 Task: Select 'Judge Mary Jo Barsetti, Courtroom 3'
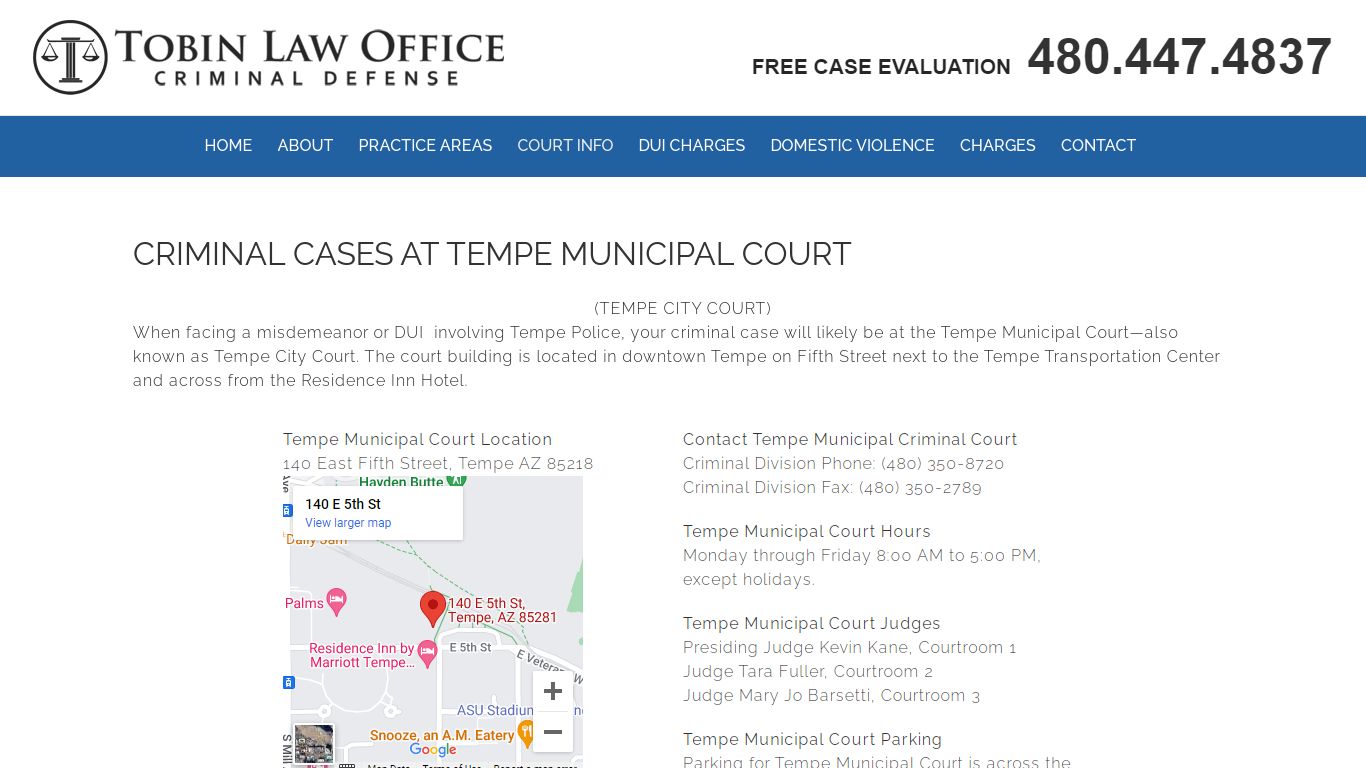tap(831, 696)
